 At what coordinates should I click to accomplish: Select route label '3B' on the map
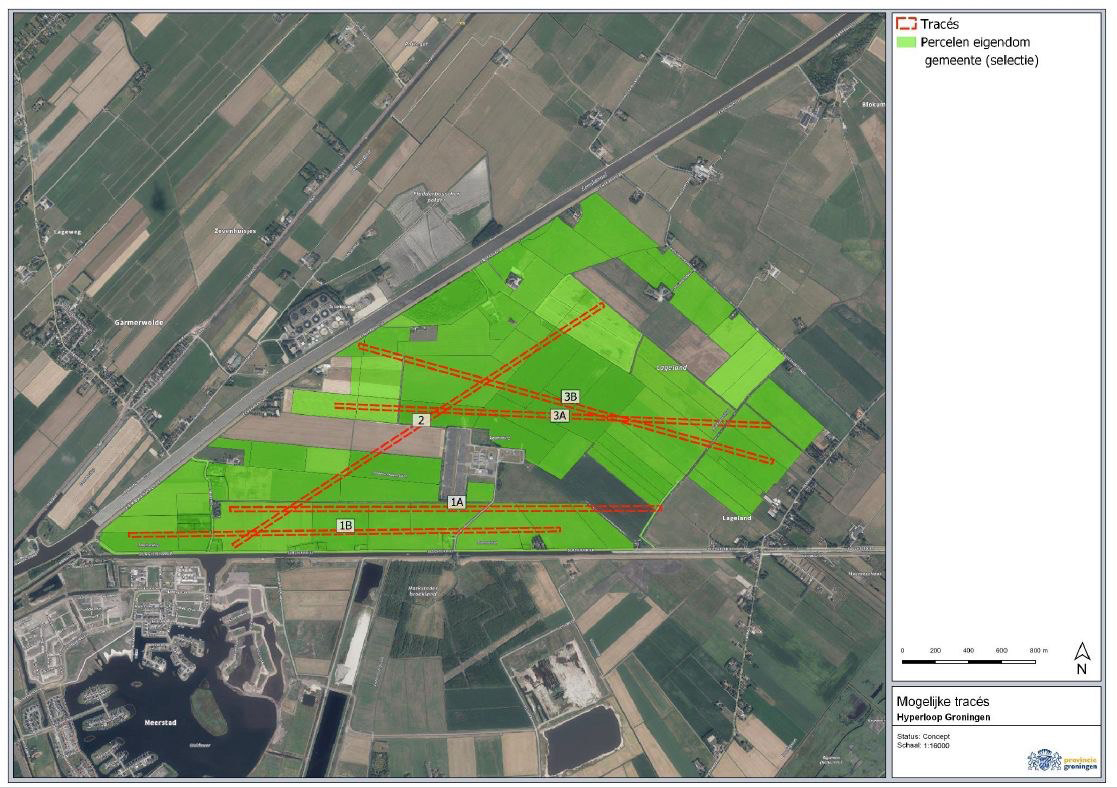tap(570, 397)
